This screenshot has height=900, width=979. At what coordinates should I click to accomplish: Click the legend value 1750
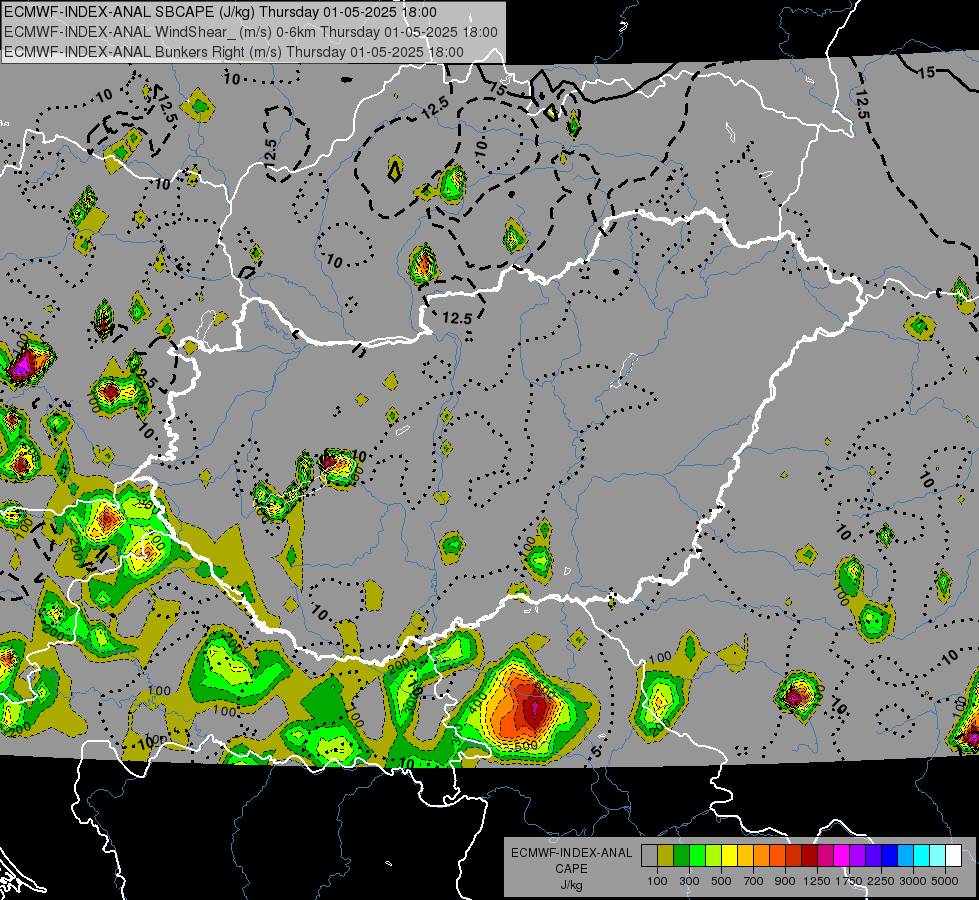[849, 881]
